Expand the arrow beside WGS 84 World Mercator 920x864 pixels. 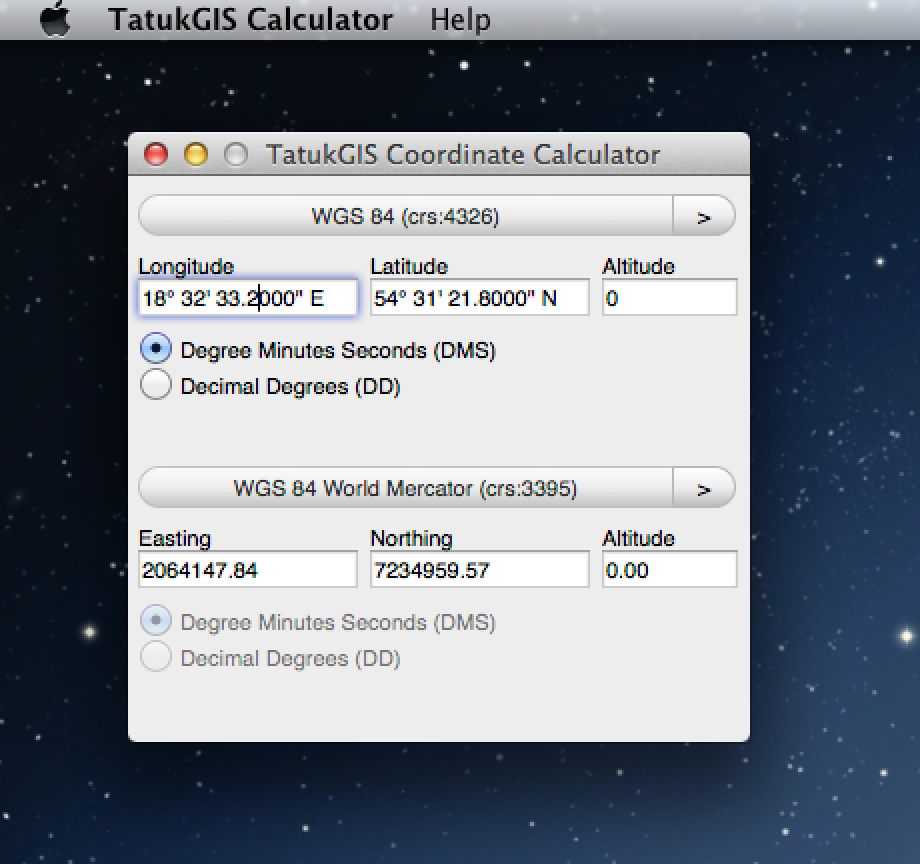pyautogui.click(x=703, y=488)
